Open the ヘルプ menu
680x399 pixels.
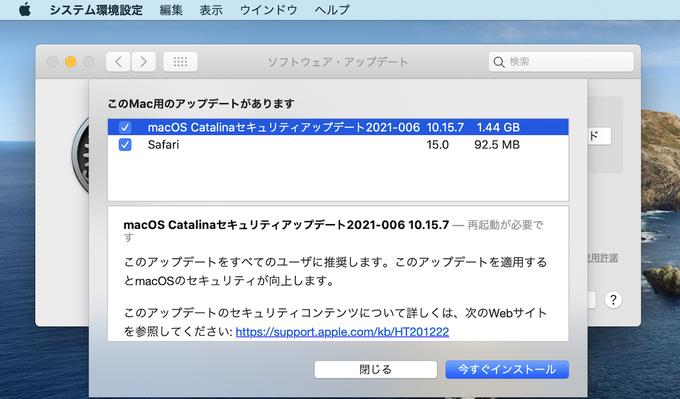pos(332,10)
